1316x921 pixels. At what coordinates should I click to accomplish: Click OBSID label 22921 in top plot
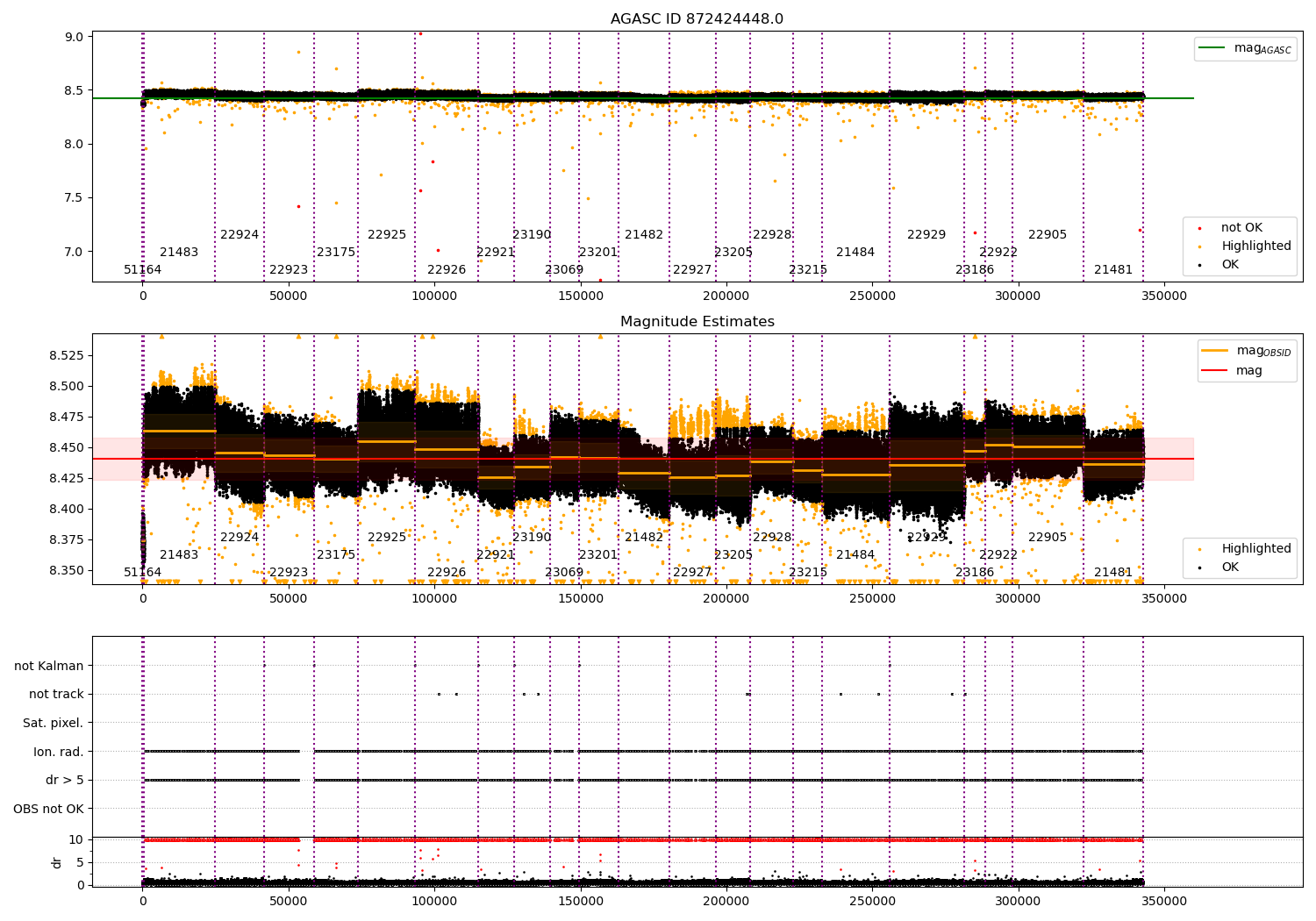point(496,253)
